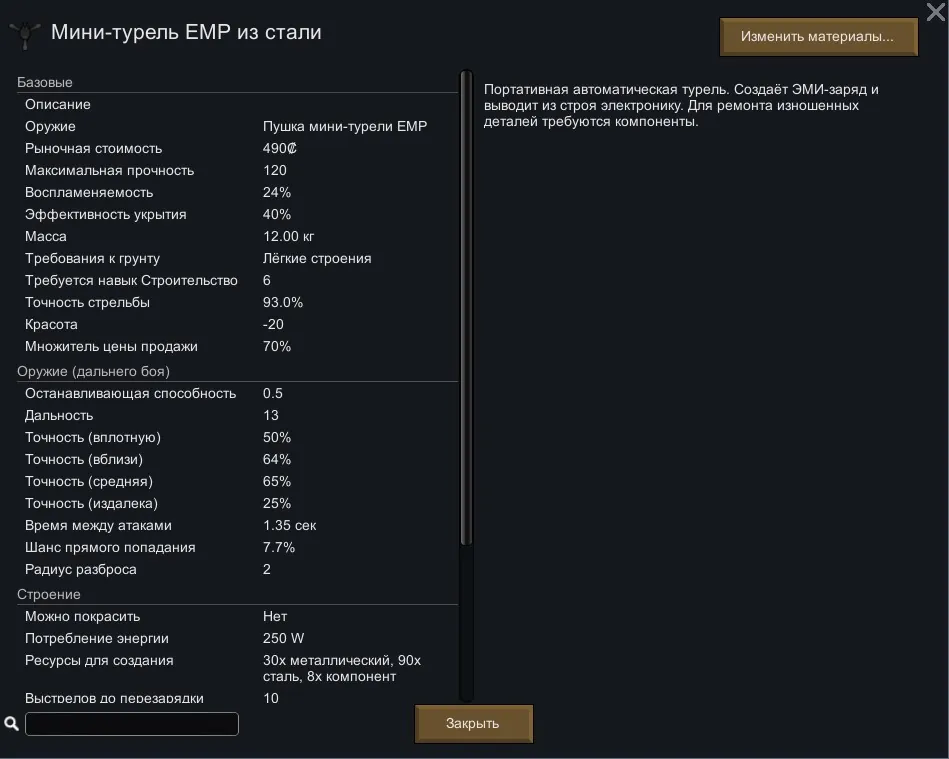The image size is (949, 759).
Task: Close the info card with the X icon
Action: coord(936,12)
